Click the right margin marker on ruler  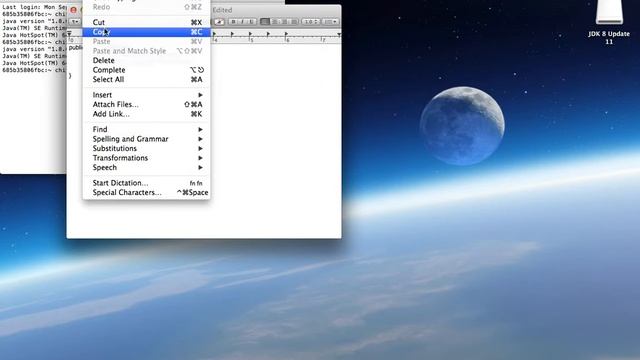(339, 35)
